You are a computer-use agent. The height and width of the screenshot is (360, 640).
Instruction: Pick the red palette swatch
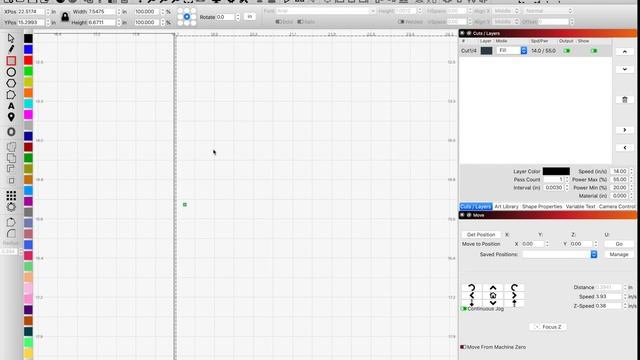pos(28,60)
